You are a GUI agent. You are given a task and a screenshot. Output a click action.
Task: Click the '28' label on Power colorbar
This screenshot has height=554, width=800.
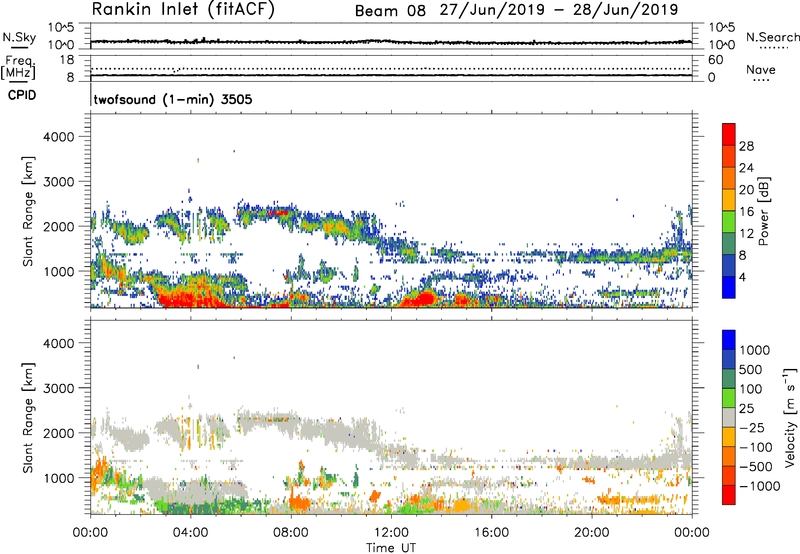click(746, 146)
